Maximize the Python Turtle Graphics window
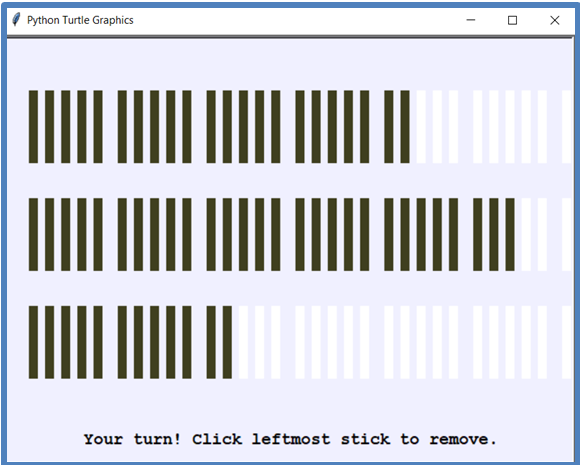Viewport: 580px width, 465px height. 512,20
